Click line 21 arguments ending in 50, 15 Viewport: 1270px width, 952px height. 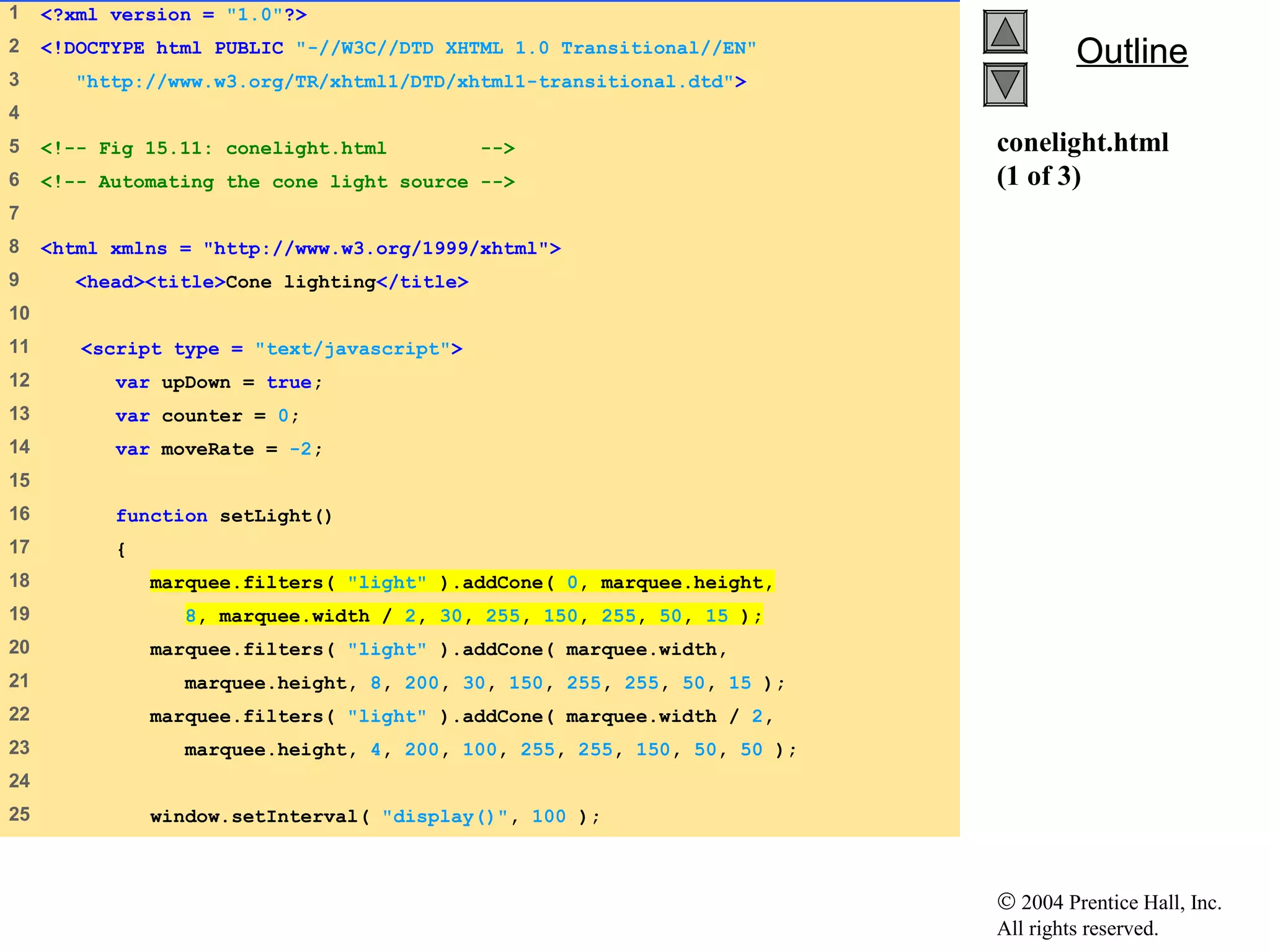click(485, 683)
